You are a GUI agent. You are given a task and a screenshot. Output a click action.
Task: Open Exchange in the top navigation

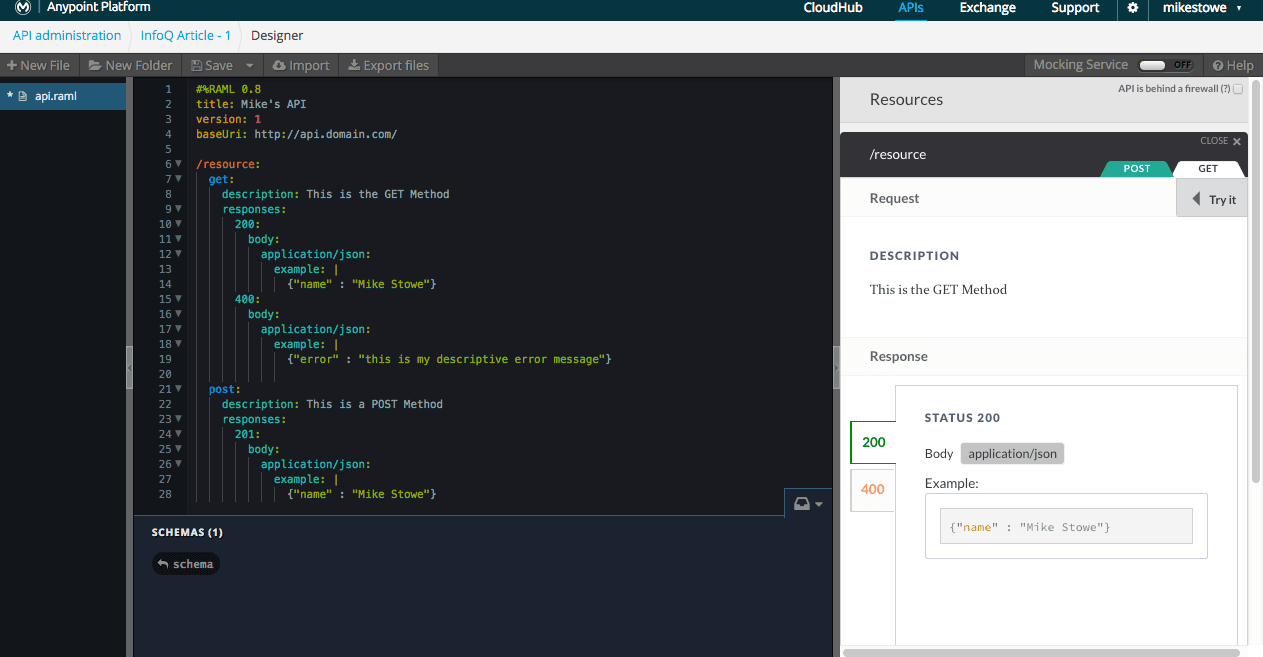987,8
